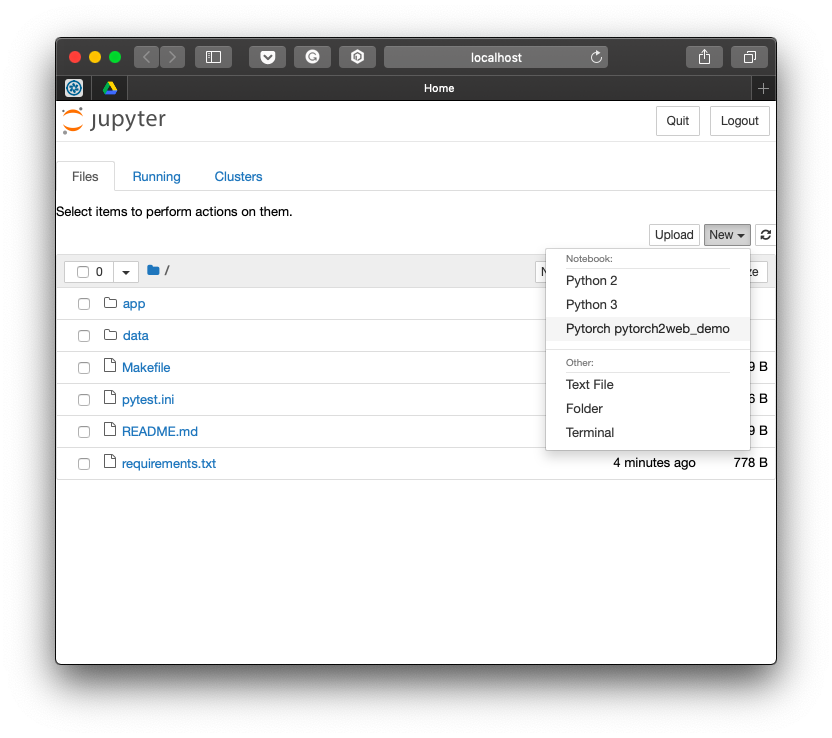832x738 pixels.
Task: Click the requirements.txt file icon
Action: tap(110, 462)
